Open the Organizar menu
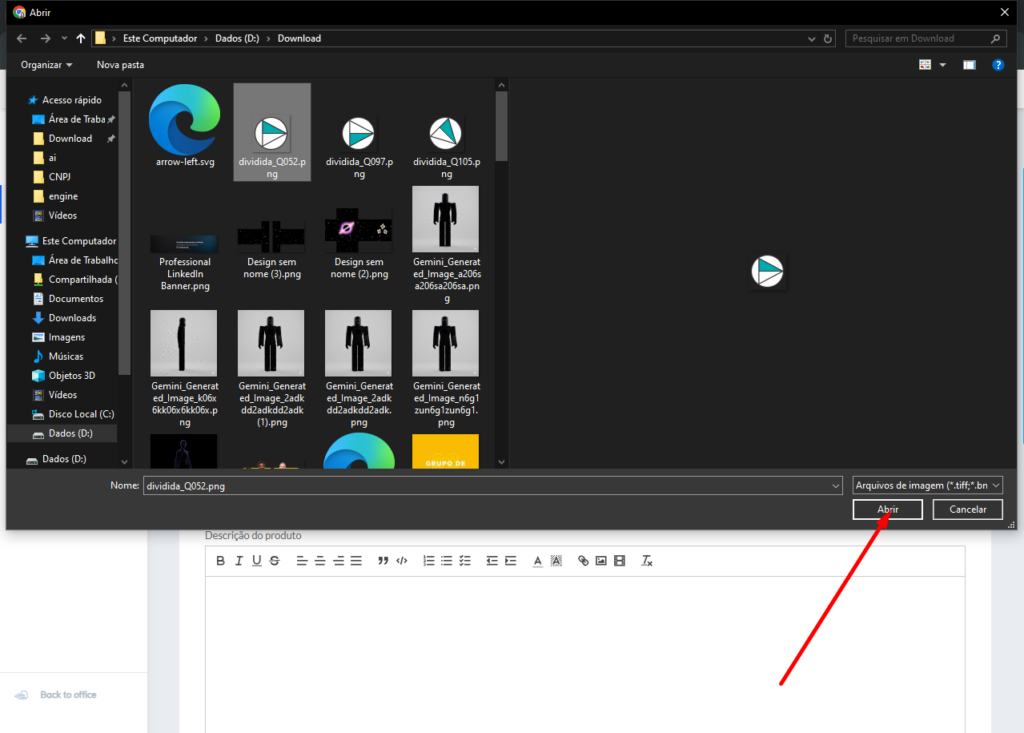This screenshot has width=1024, height=733. (x=47, y=65)
